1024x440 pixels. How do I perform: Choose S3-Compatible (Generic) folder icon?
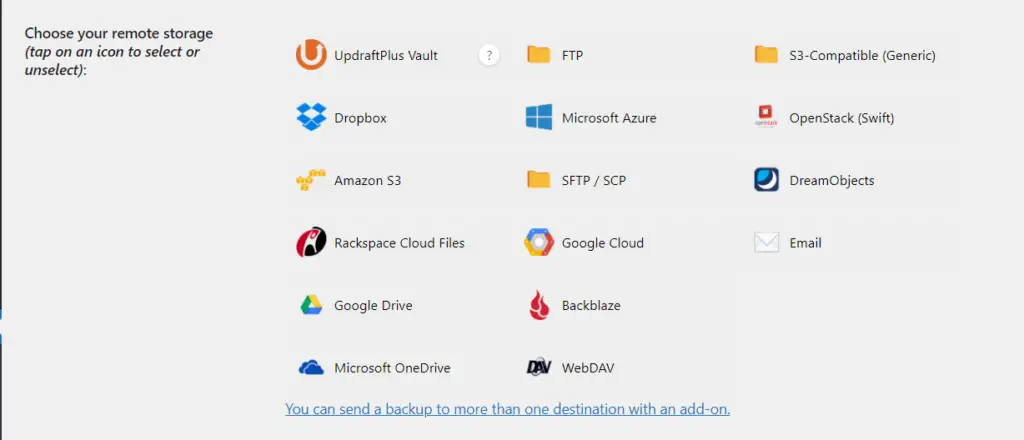[766, 54]
